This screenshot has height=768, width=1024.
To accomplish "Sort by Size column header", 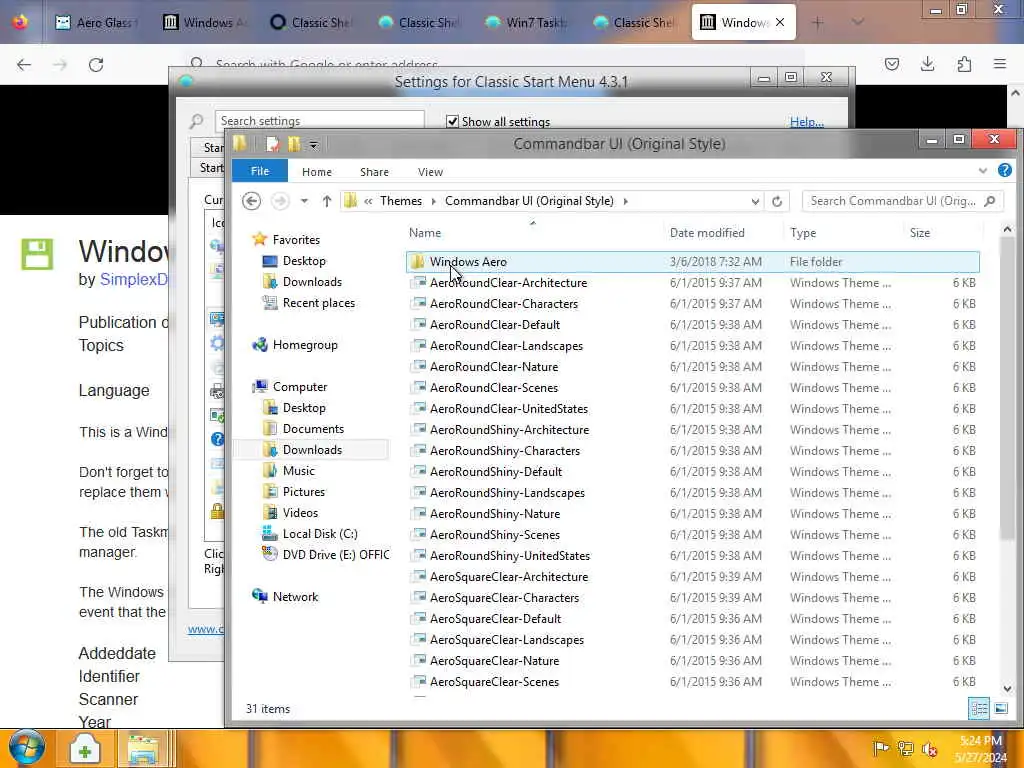I will pyautogui.click(x=920, y=233).
